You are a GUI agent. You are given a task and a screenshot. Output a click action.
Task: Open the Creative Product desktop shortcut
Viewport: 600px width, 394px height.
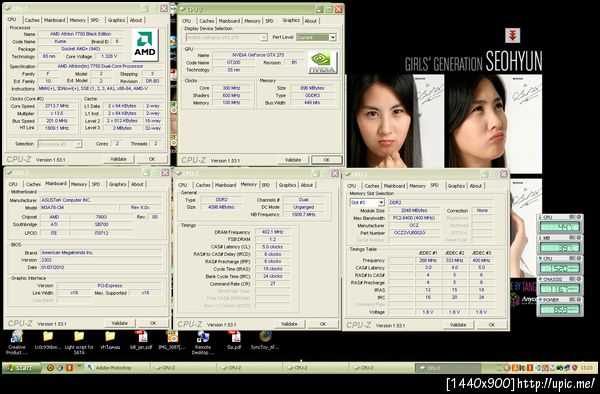[16, 342]
